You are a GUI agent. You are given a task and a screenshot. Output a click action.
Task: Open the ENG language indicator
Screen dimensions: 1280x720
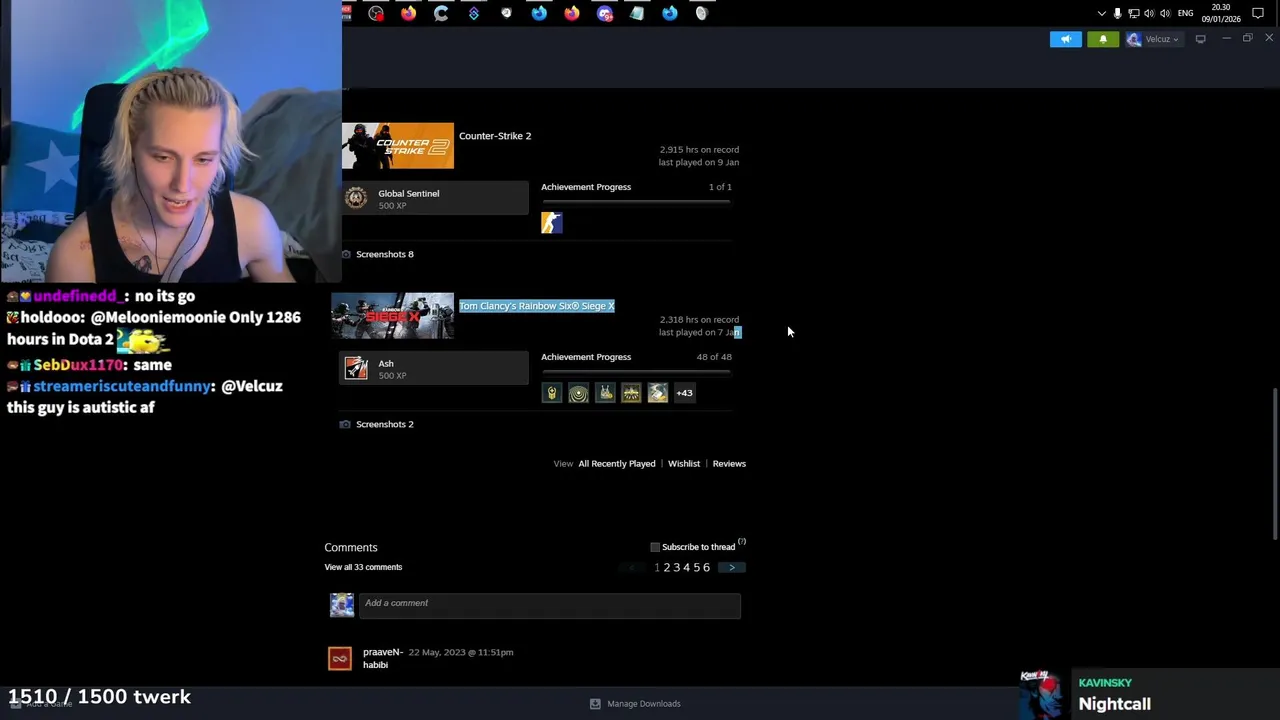(x=1186, y=13)
